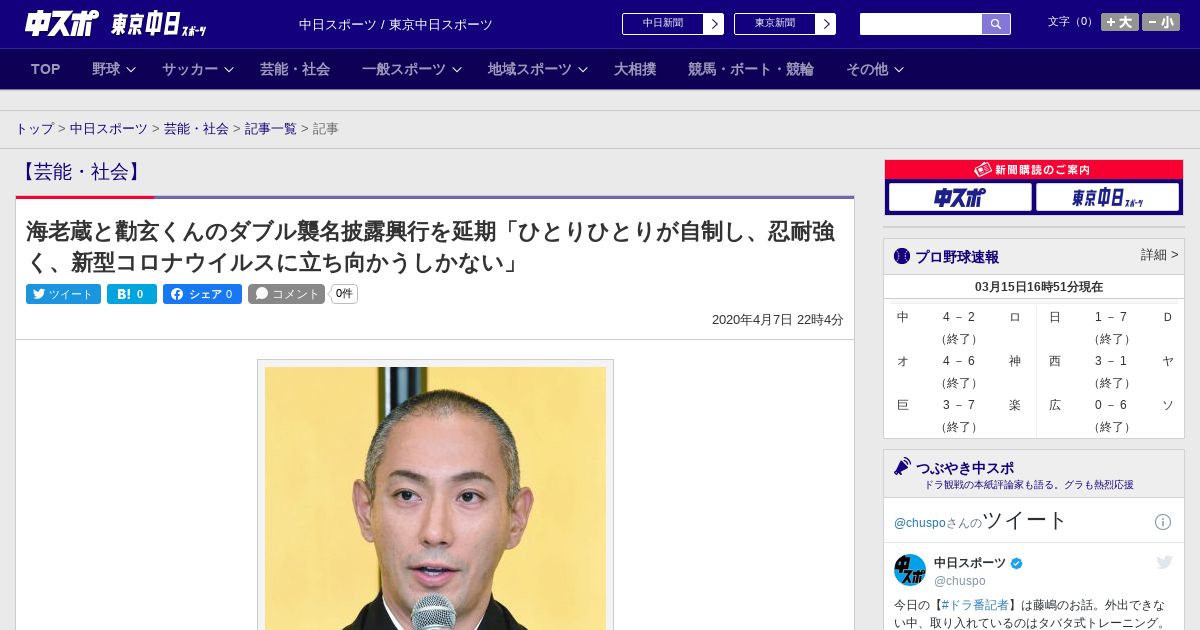The height and width of the screenshot is (630, 1200).
Task: Click the 中日新聞 arrow button
Action: coord(713,24)
